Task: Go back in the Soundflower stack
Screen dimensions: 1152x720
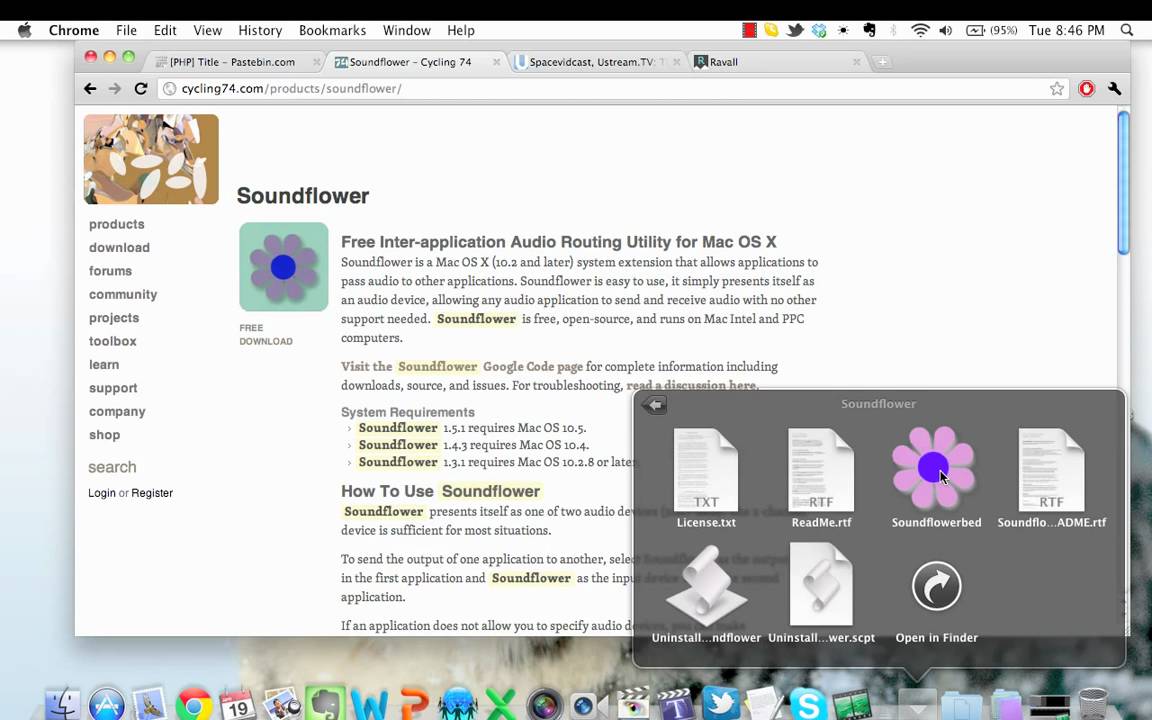Action: click(x=653, y=404)
